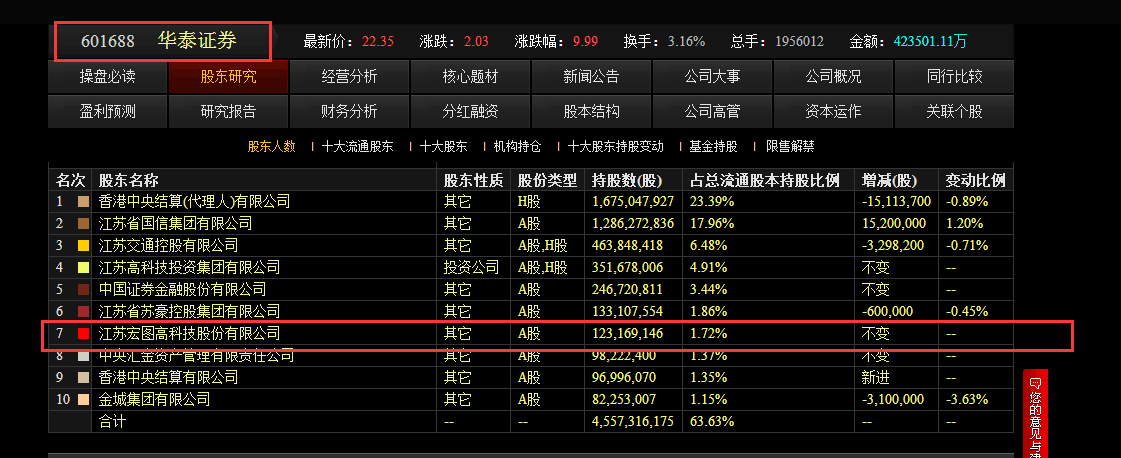Click swatch beside 江苏高科技投资集团有限公司
Screen dimensions: 1121x458
click(83, 268)
